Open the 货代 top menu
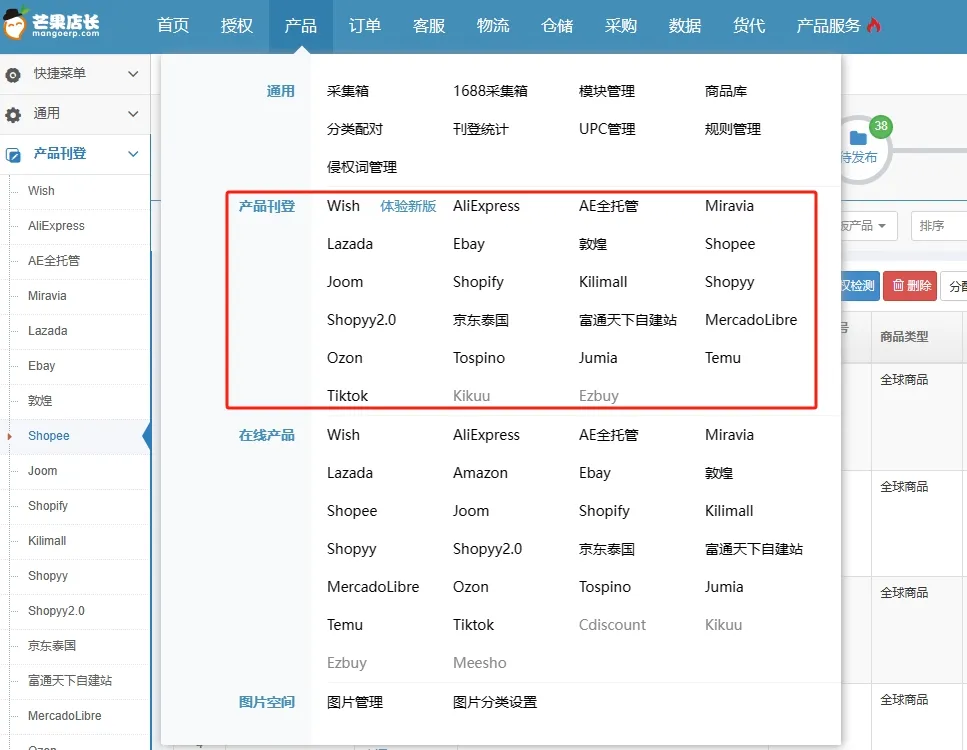967x750 pixels. 749,25
